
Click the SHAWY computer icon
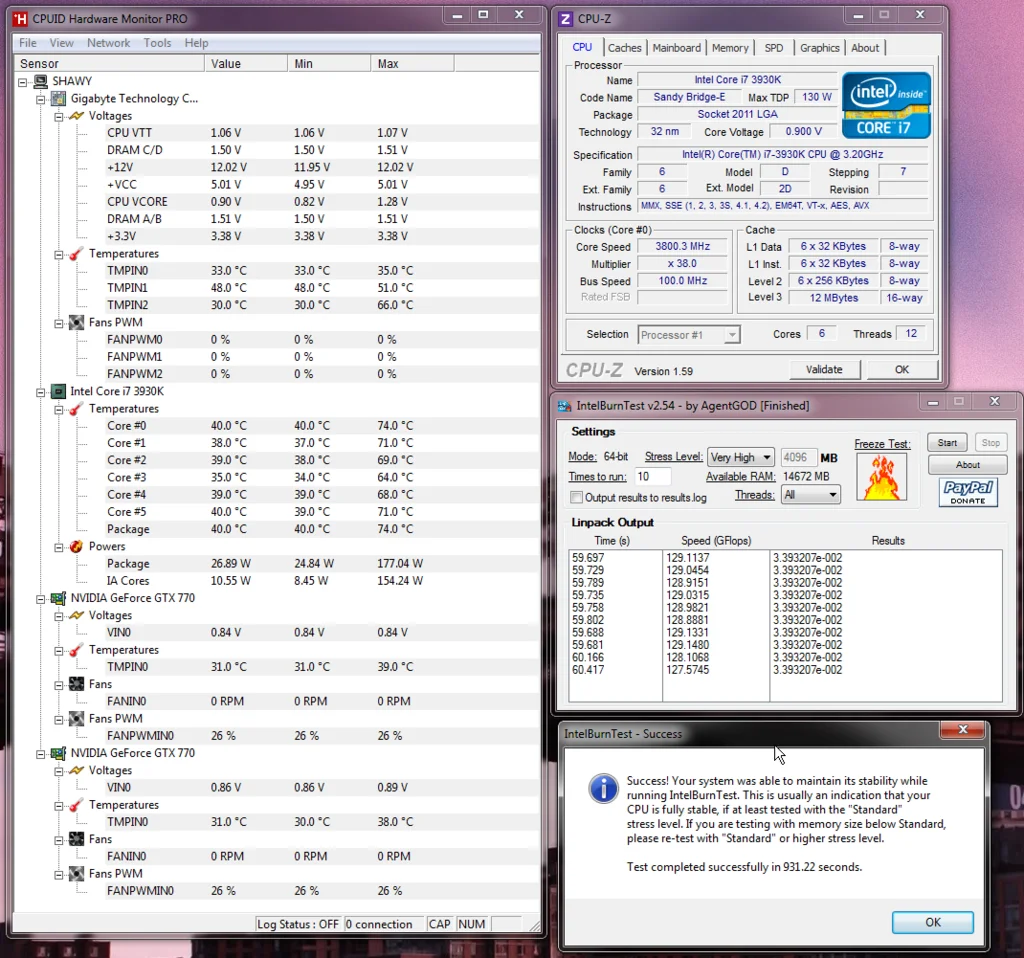[x=40, y=81]
